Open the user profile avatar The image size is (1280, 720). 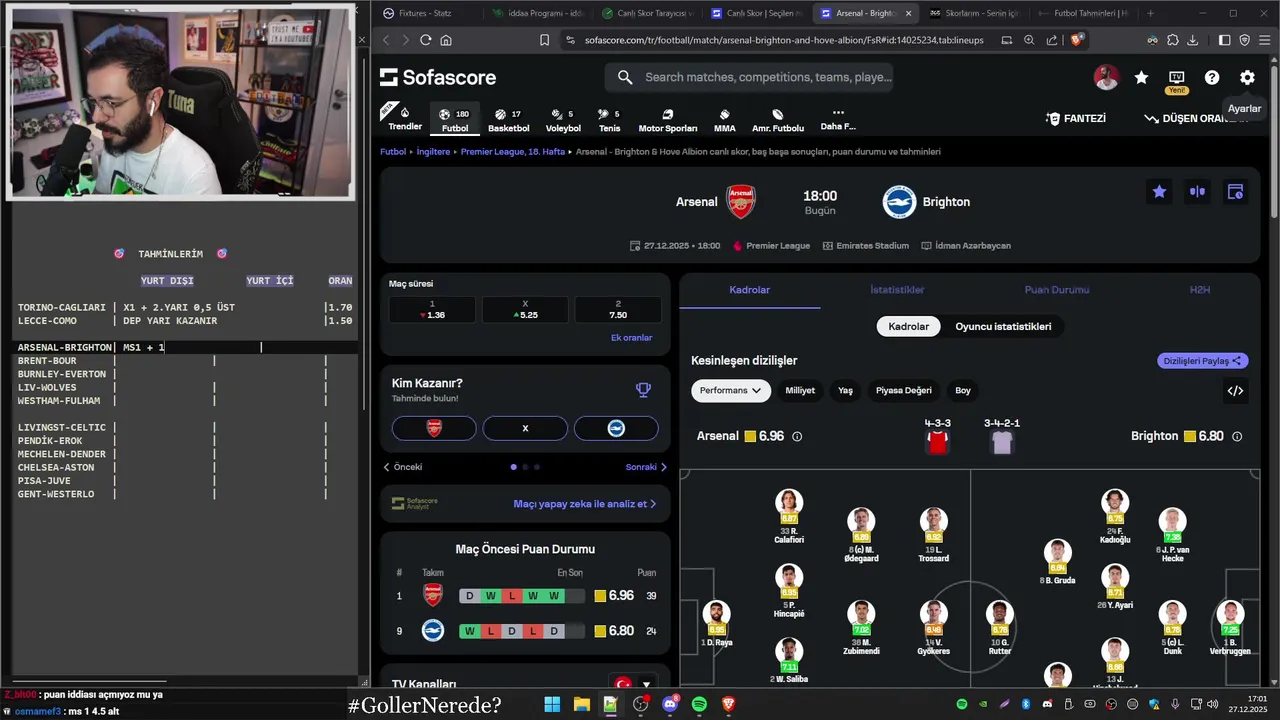pyautogui.click(x=1106, y=78)
